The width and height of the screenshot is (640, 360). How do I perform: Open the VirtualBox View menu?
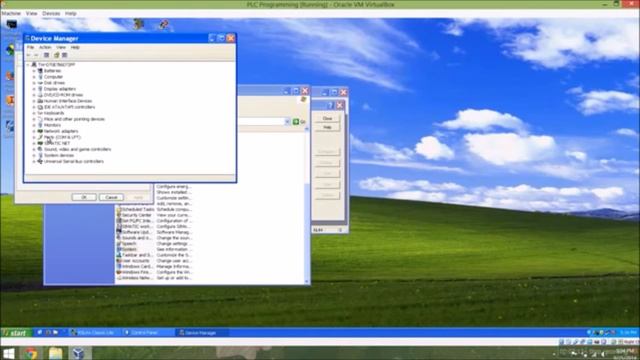click(31, 13)
